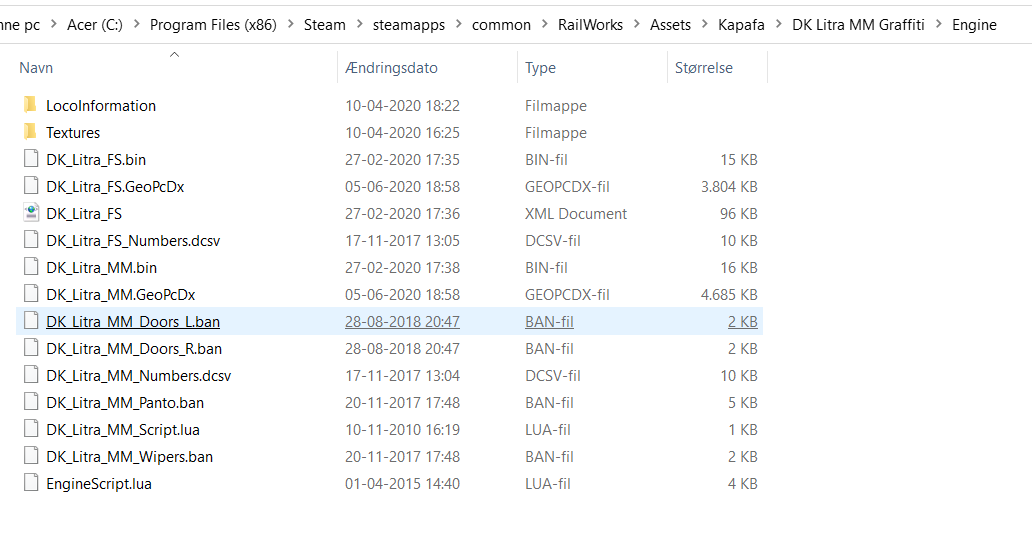Image resolution: width=1032 pixels, height=545 pixels.
Task: Click the Textures folder icon
Action: [x=30, y=132]
